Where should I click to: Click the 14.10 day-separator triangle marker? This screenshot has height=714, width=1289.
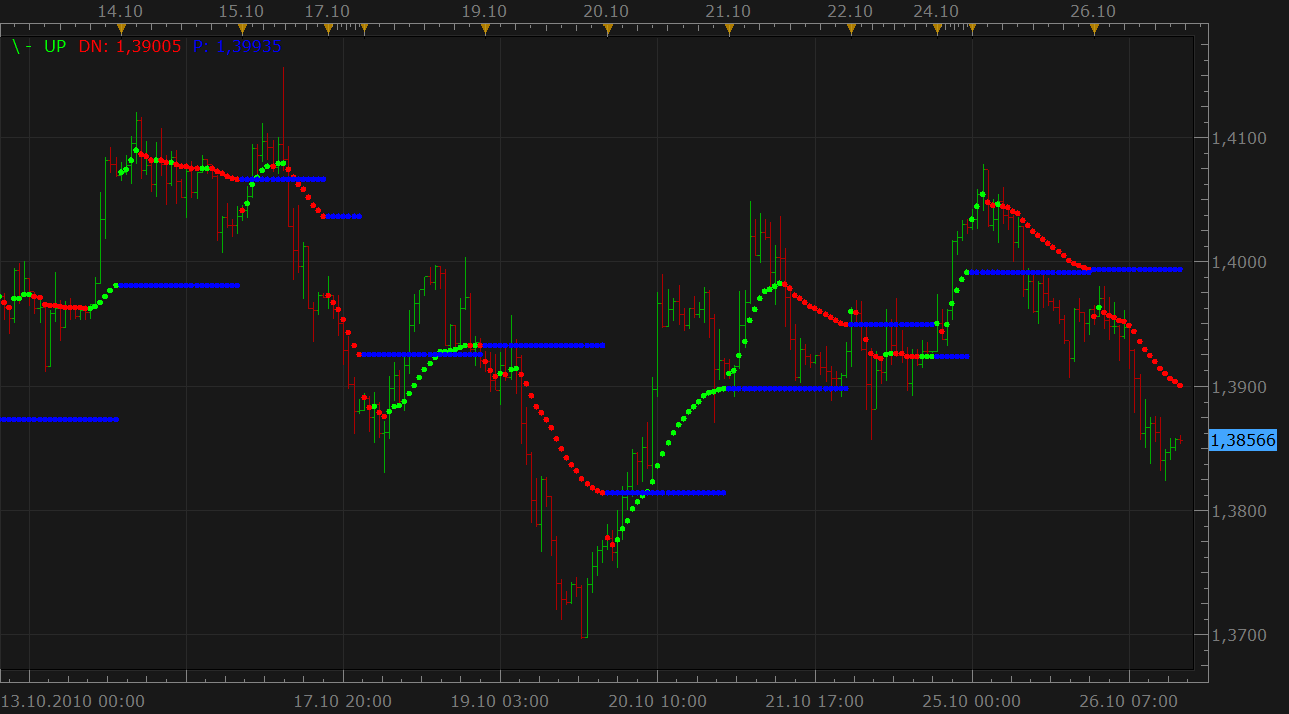(x=122, y=29)
